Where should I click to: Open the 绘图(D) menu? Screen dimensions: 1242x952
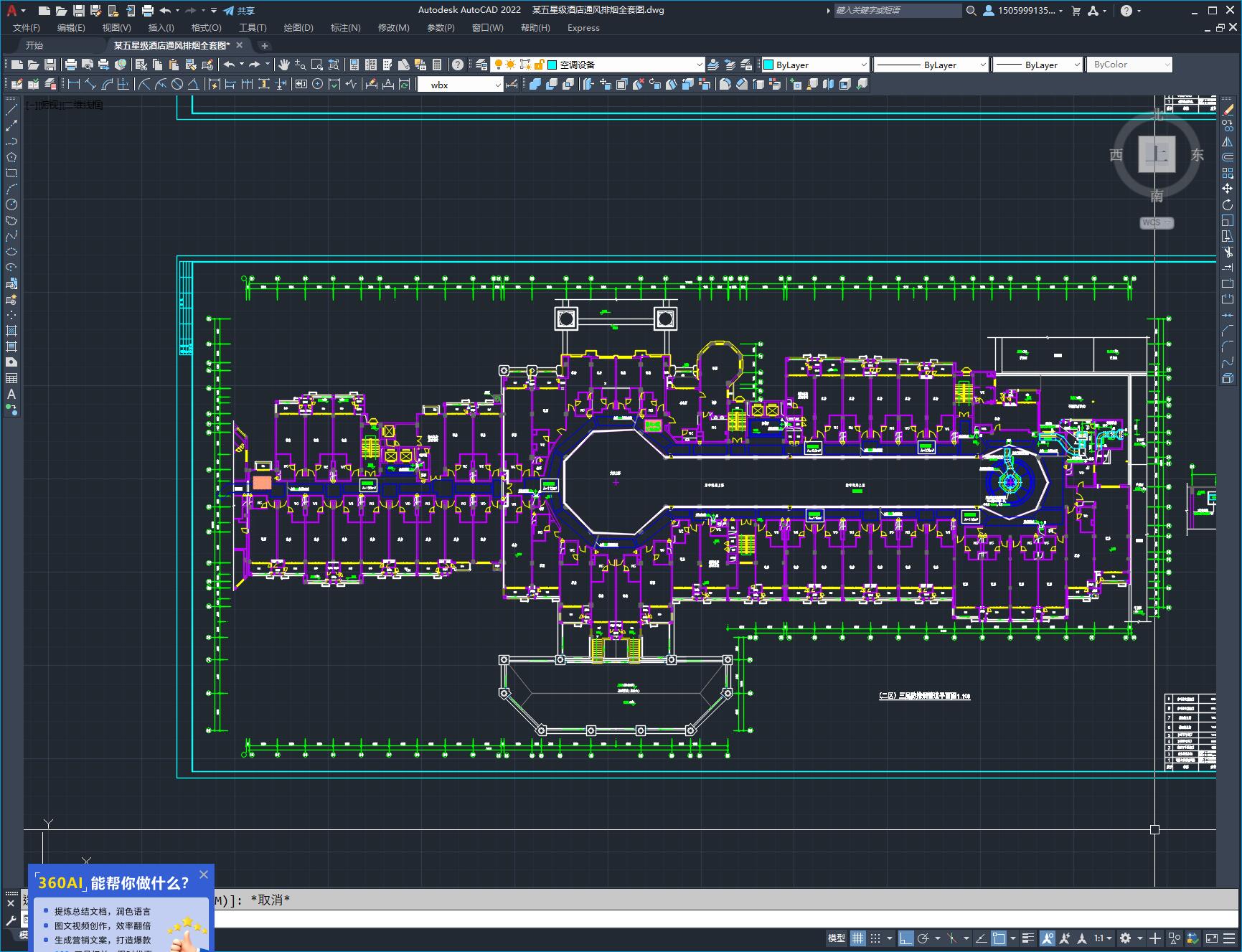point(298,27)
